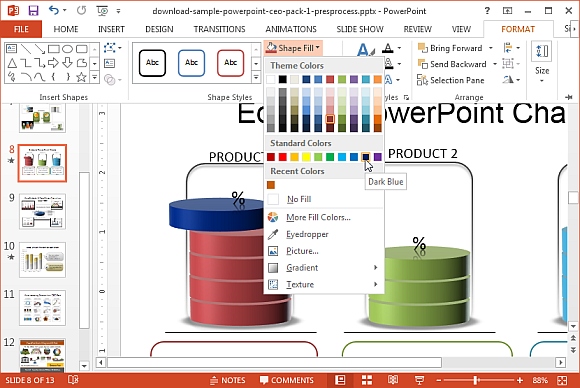Screen dimensions: 580x388
Task: Switch to Slide Sorter view icon
Action: tap(367, 380)
